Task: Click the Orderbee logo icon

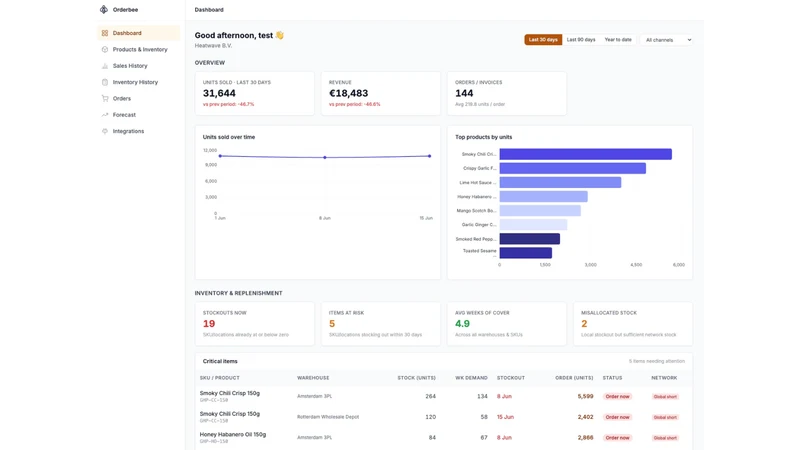Action: 104,9
